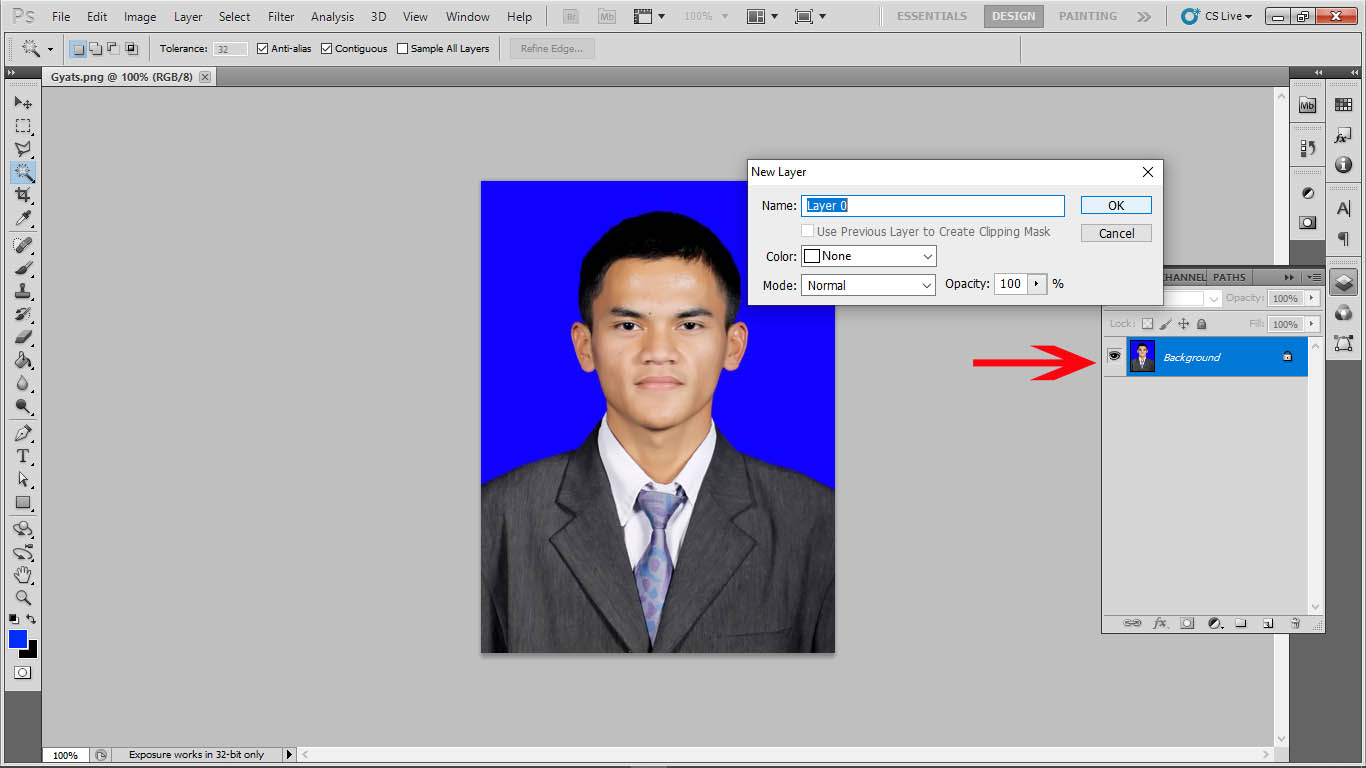
Task: Select the History Brush tool
Action: click(23, 315)
